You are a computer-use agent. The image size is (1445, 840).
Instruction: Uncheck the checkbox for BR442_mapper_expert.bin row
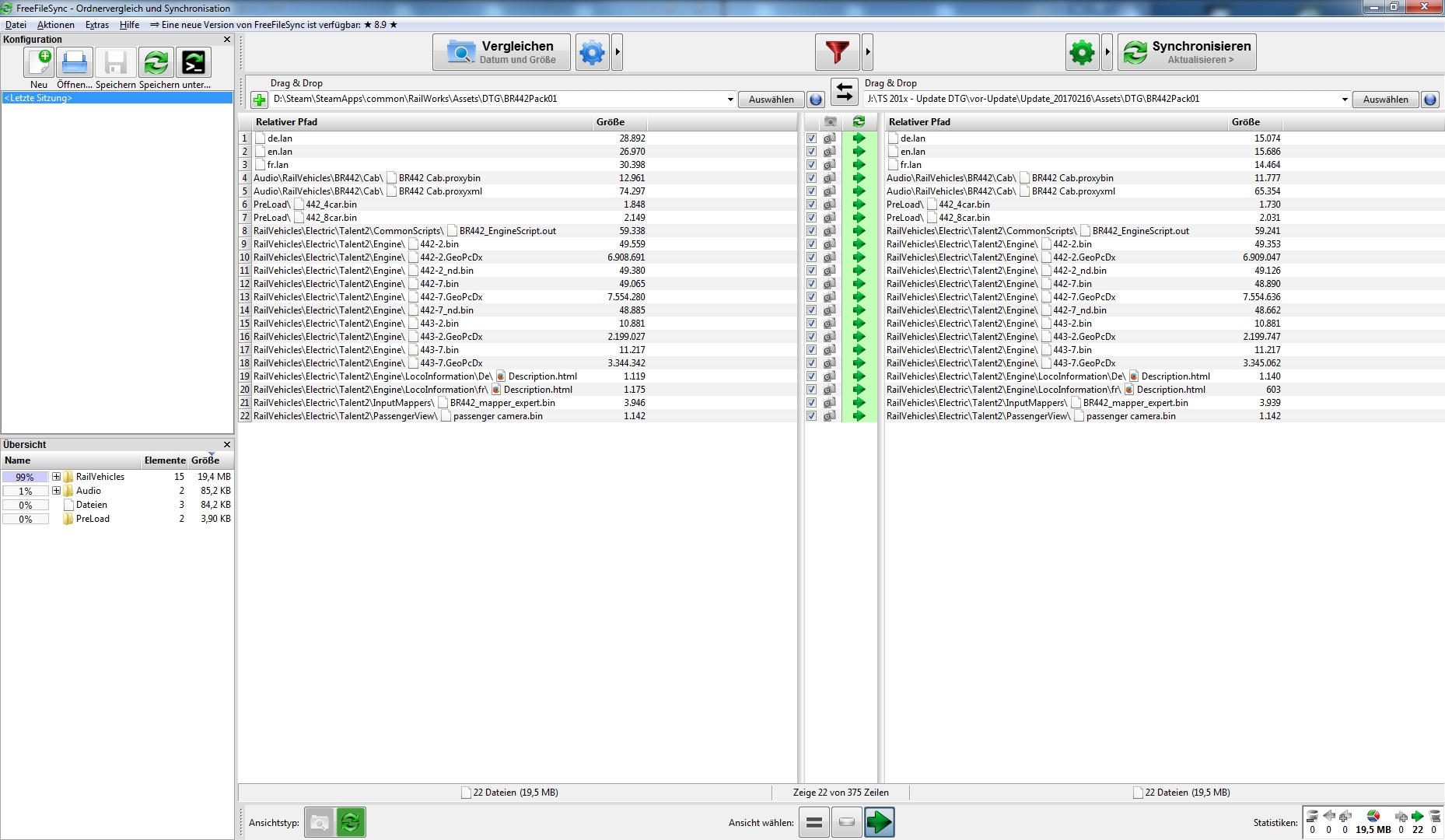pyautogui.click(x=811, y=403)
